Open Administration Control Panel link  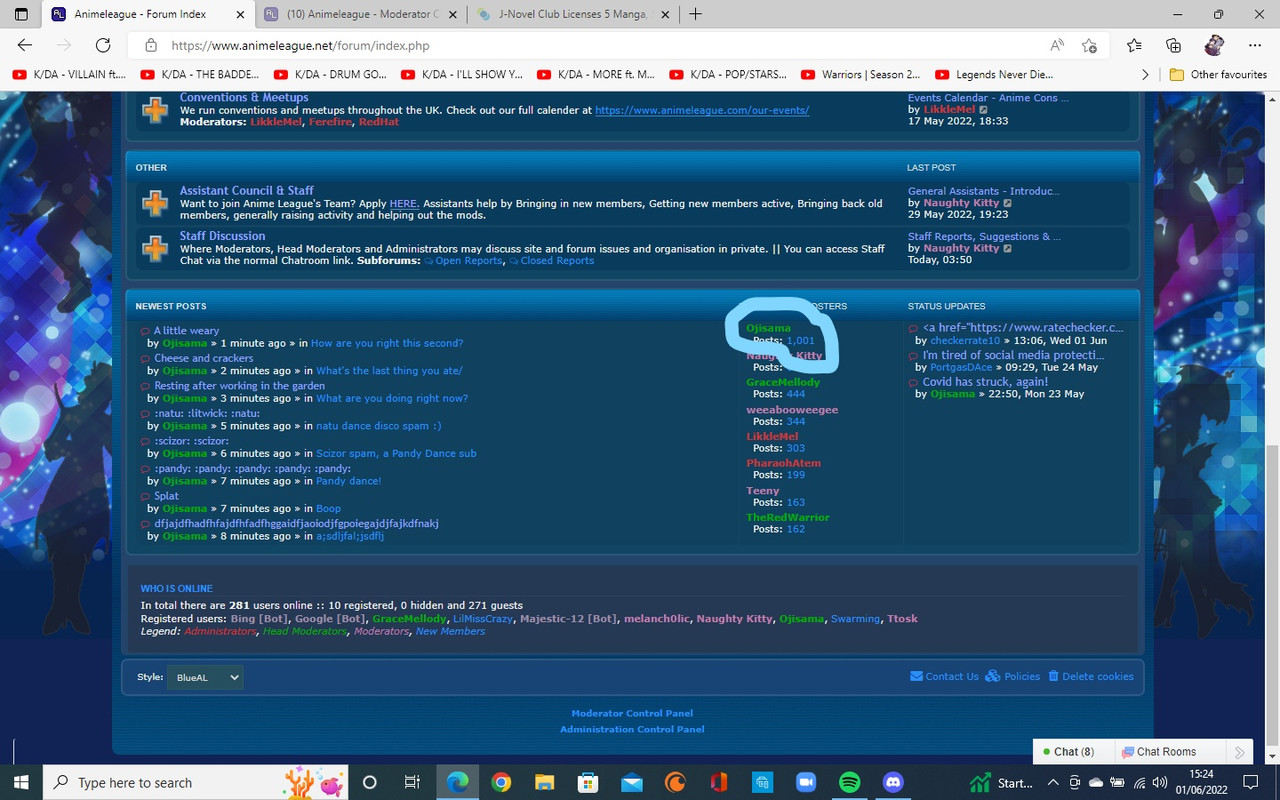pos(632,729)
